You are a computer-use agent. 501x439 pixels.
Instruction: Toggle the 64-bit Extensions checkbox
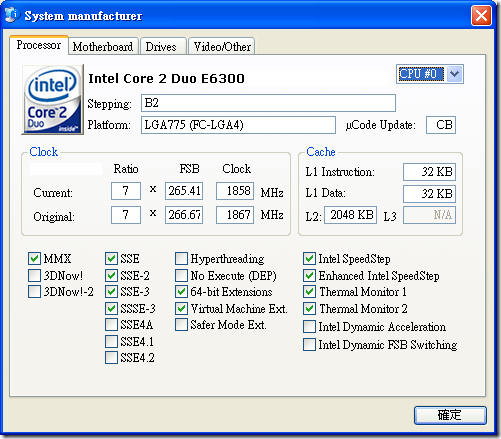pos(181,291)
